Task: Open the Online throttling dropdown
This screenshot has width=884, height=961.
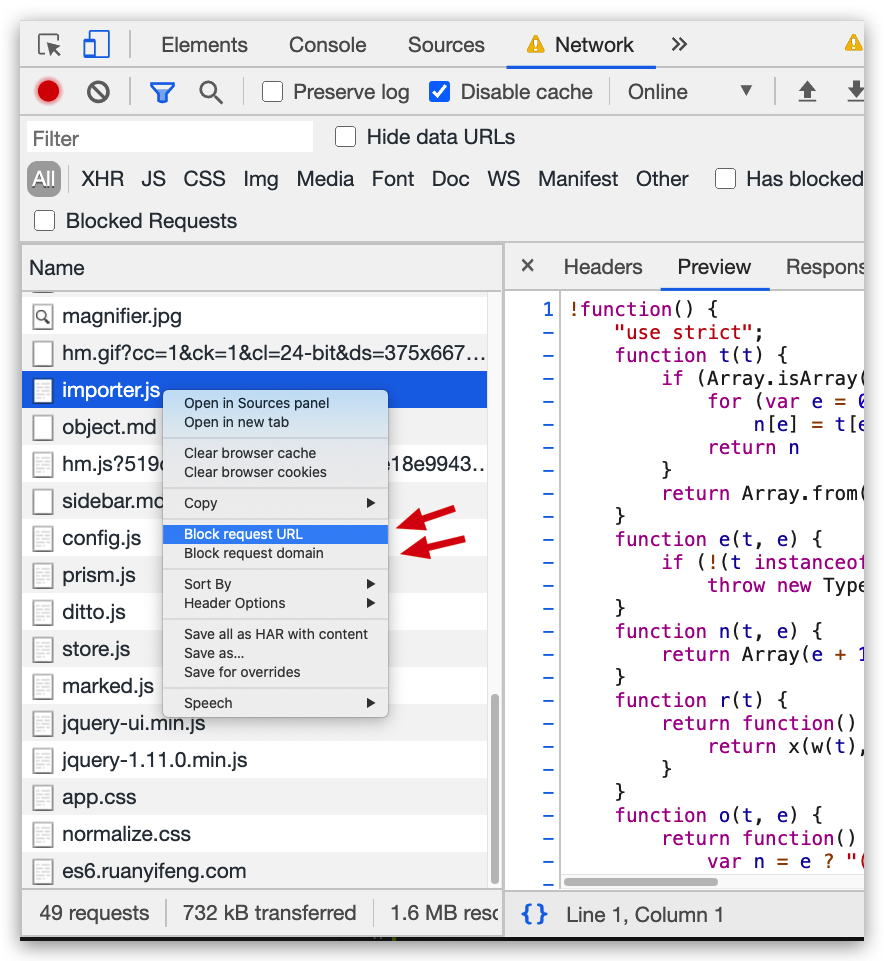Action: 690,92
